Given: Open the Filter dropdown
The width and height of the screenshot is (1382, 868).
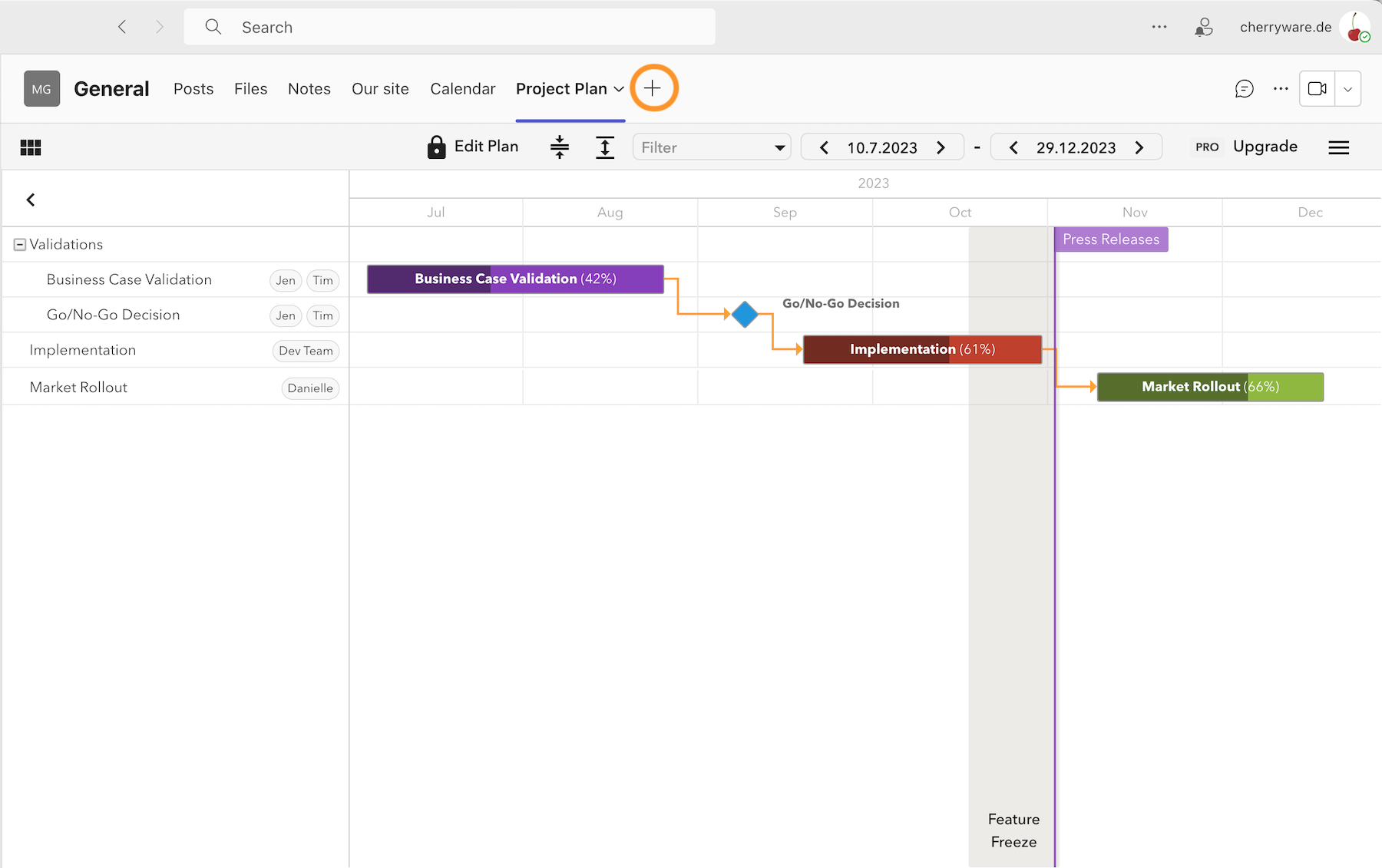Looking at the screenshot, I should (x=712, y=147).
